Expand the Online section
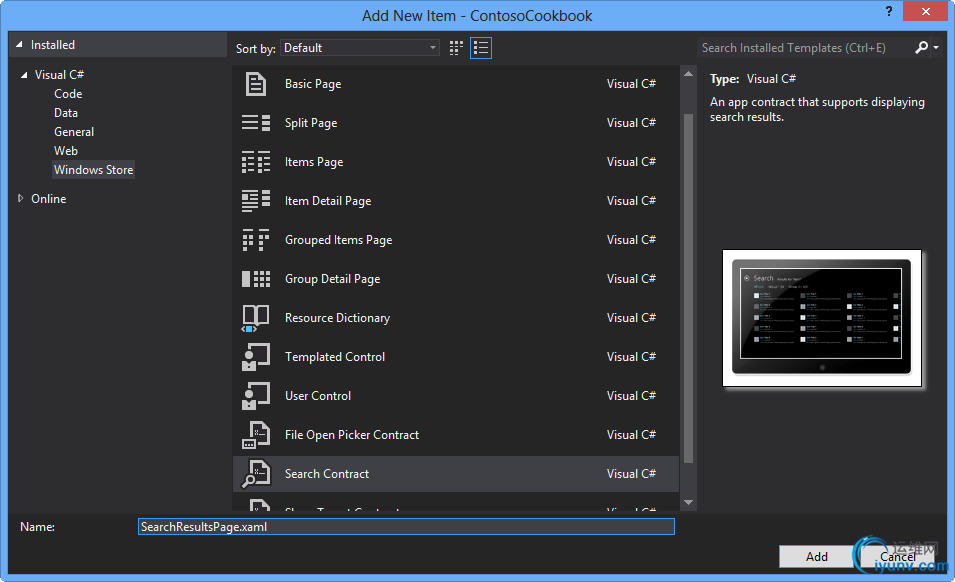This screenshot has height=582, width=955. coord(21,199)
